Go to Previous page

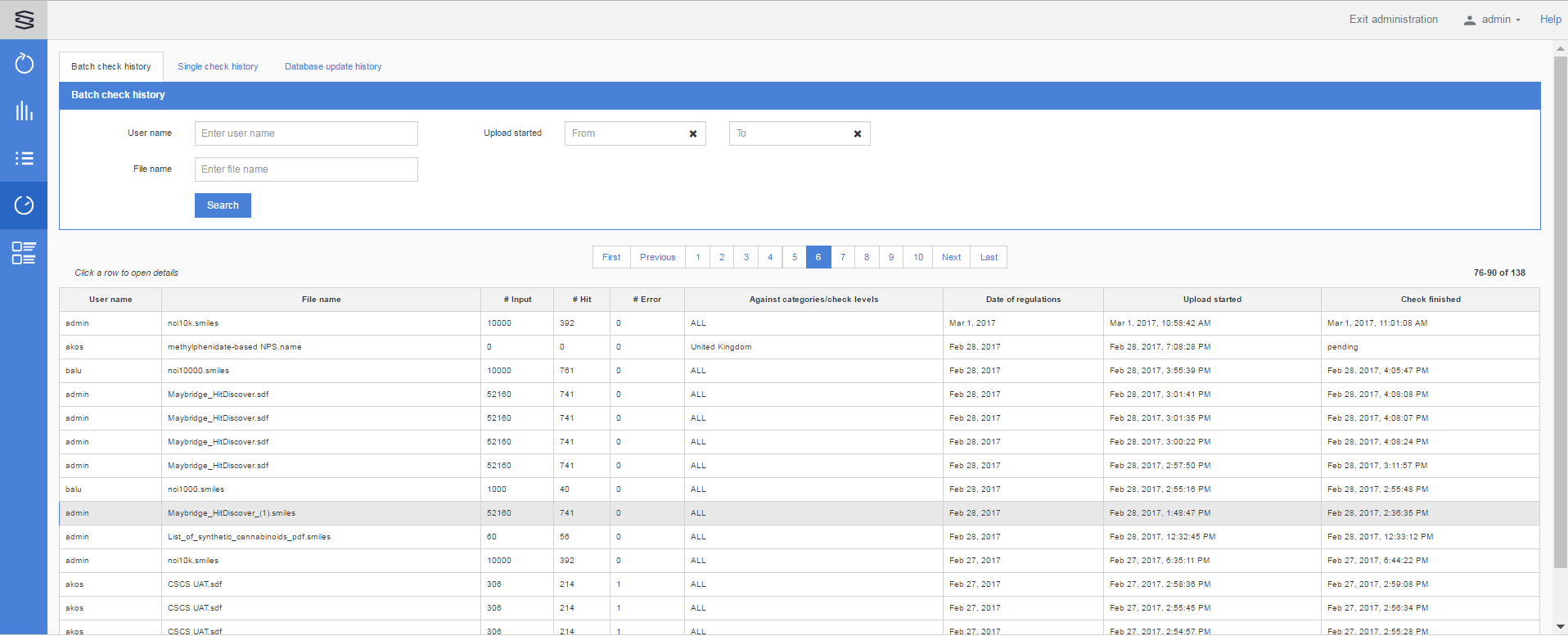[x=658, y=257]
